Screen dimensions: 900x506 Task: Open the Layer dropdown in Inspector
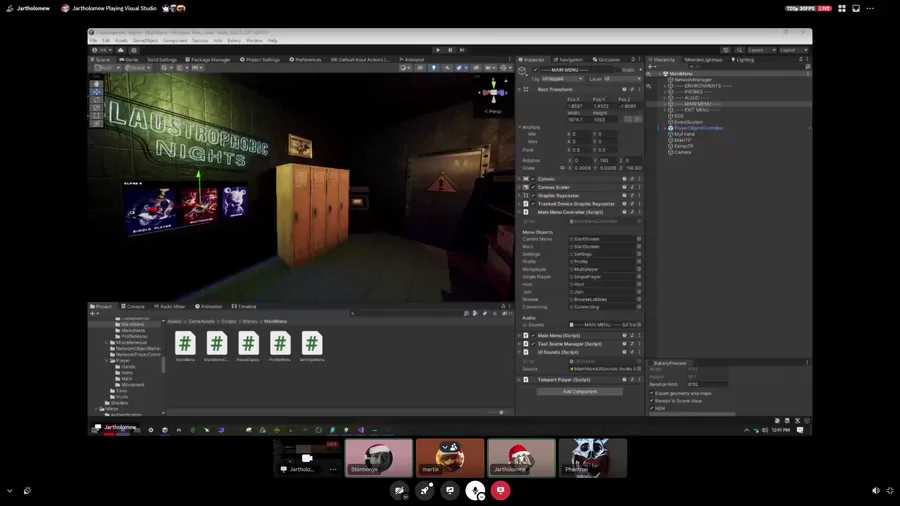[622, 79]
